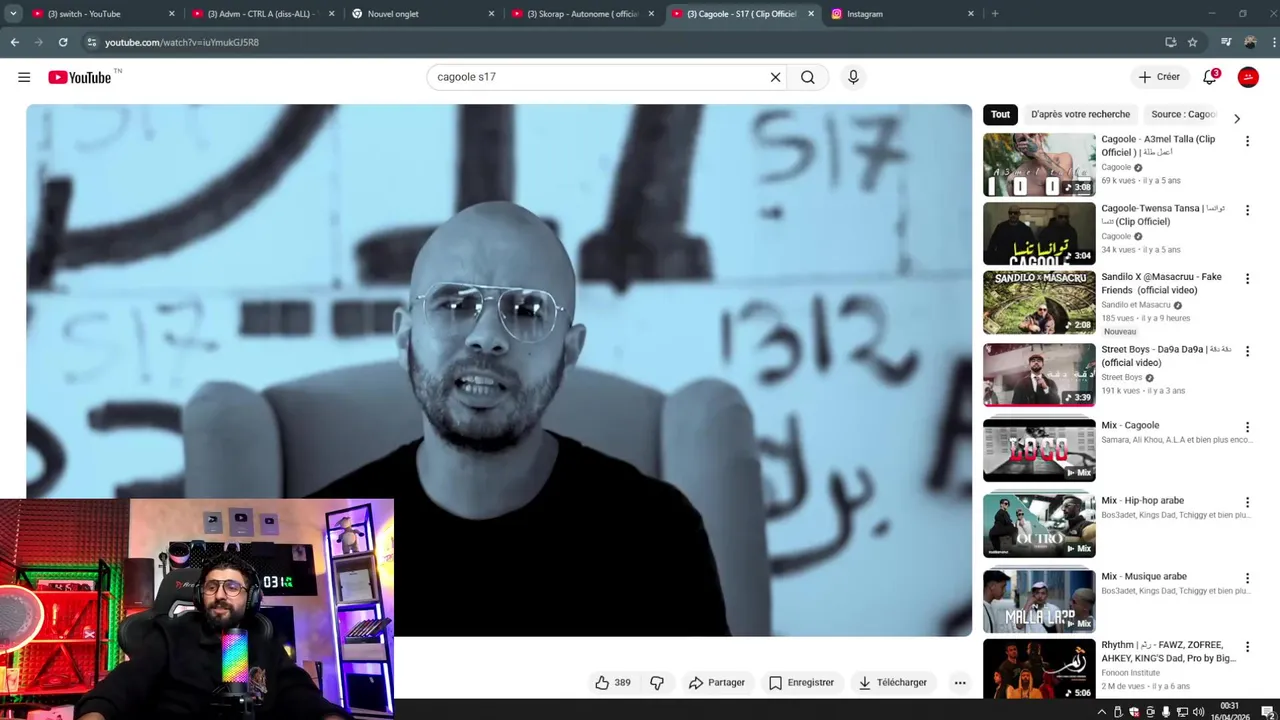Viewport: 1280px width, 720px height.
Task: Open the Street Boys channel name
Action: click(x=1121, y=378)
